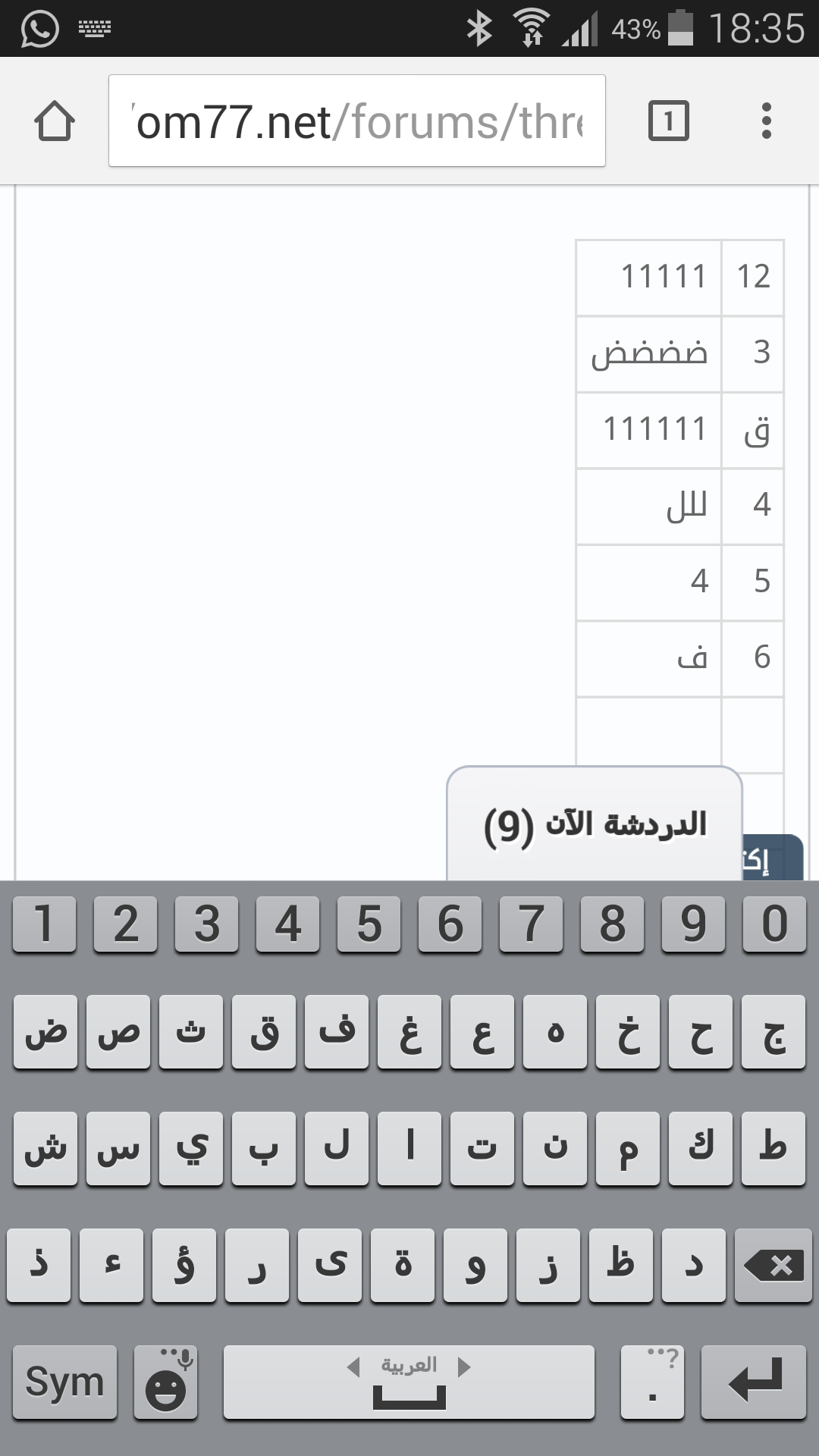Open the browser three-dot overflow menu
This screenshot has height=1456, width=819.
(x=766, y=121)
